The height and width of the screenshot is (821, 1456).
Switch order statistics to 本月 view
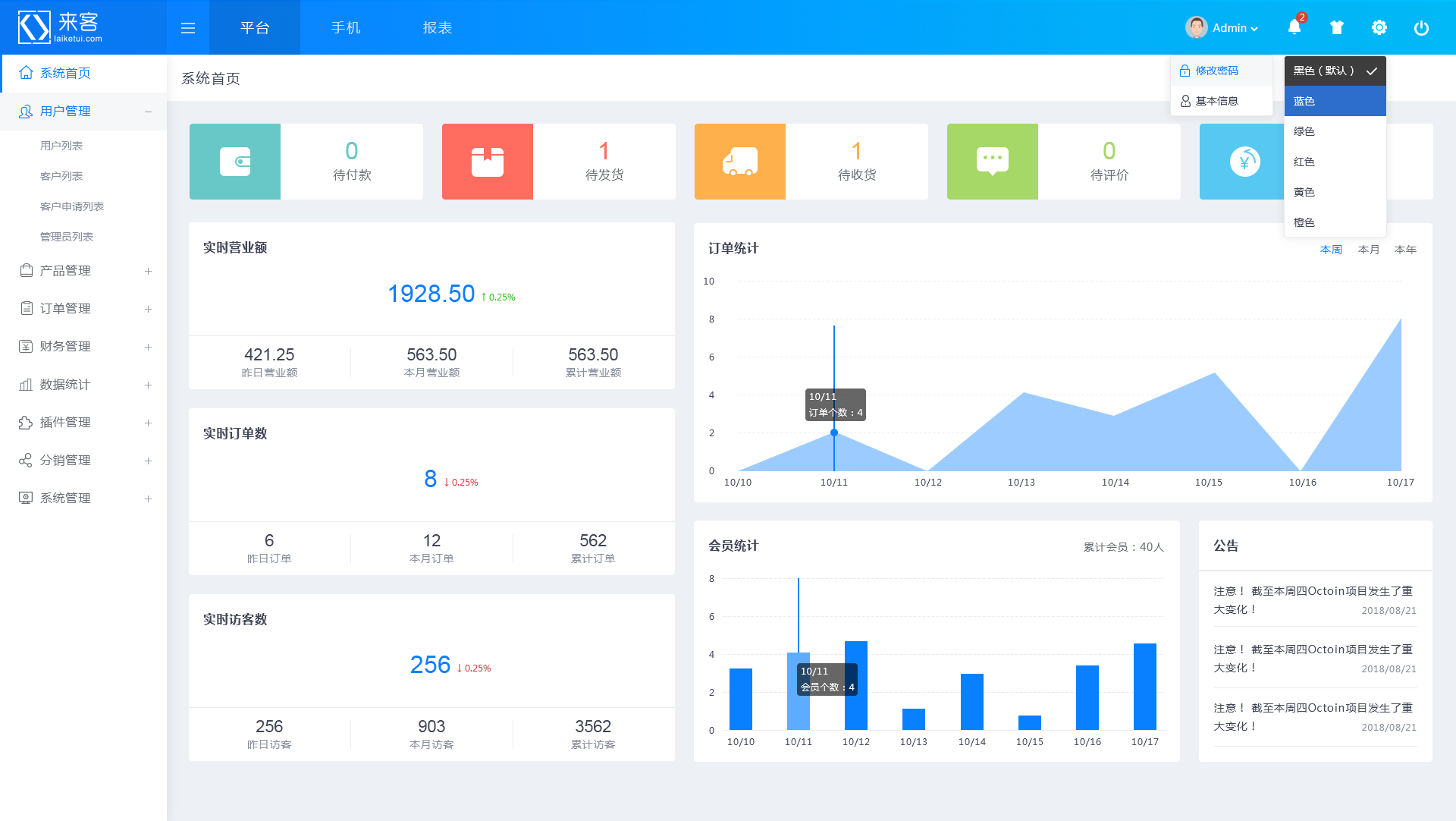tap(1368, 249)
